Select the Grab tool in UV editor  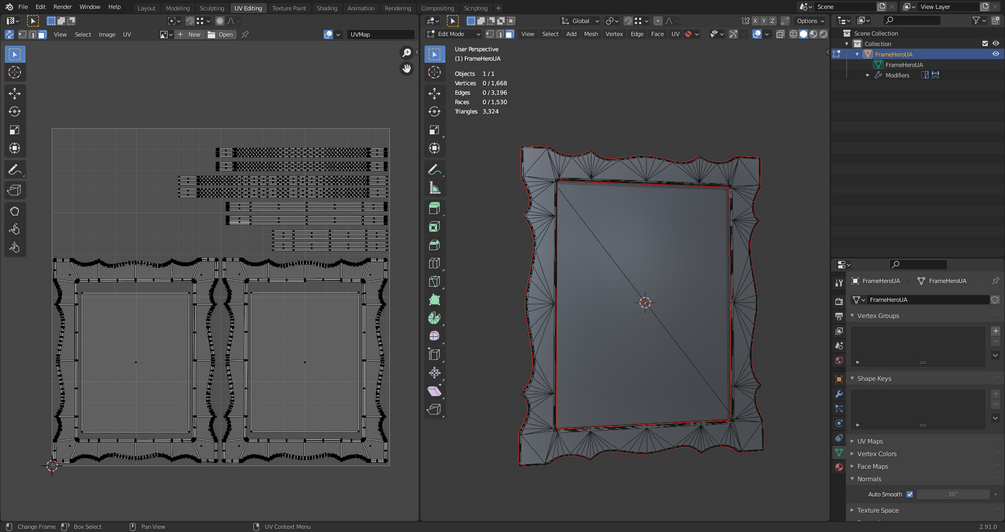pyautogui.click(x=15, y=211)
